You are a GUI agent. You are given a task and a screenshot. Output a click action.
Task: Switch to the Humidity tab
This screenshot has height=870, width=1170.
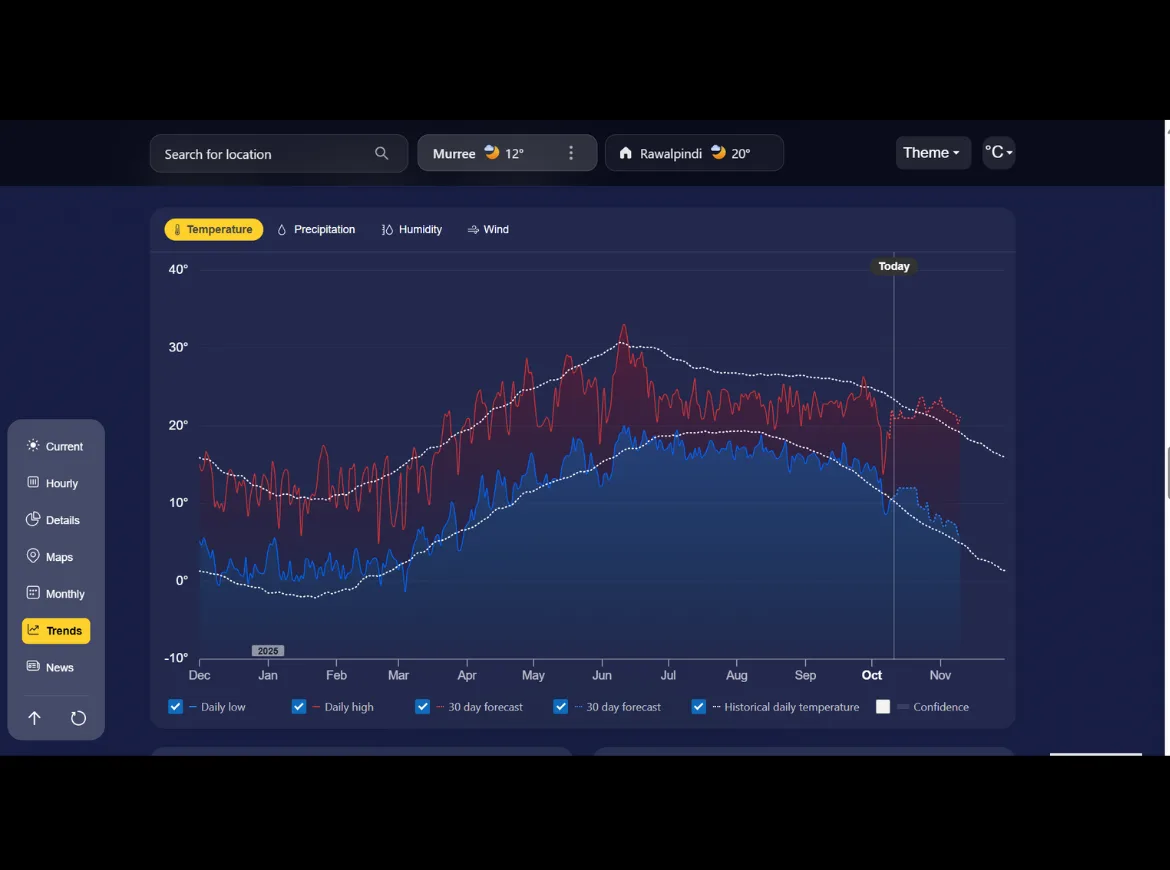pyautogui.click(x=412, y=229)
